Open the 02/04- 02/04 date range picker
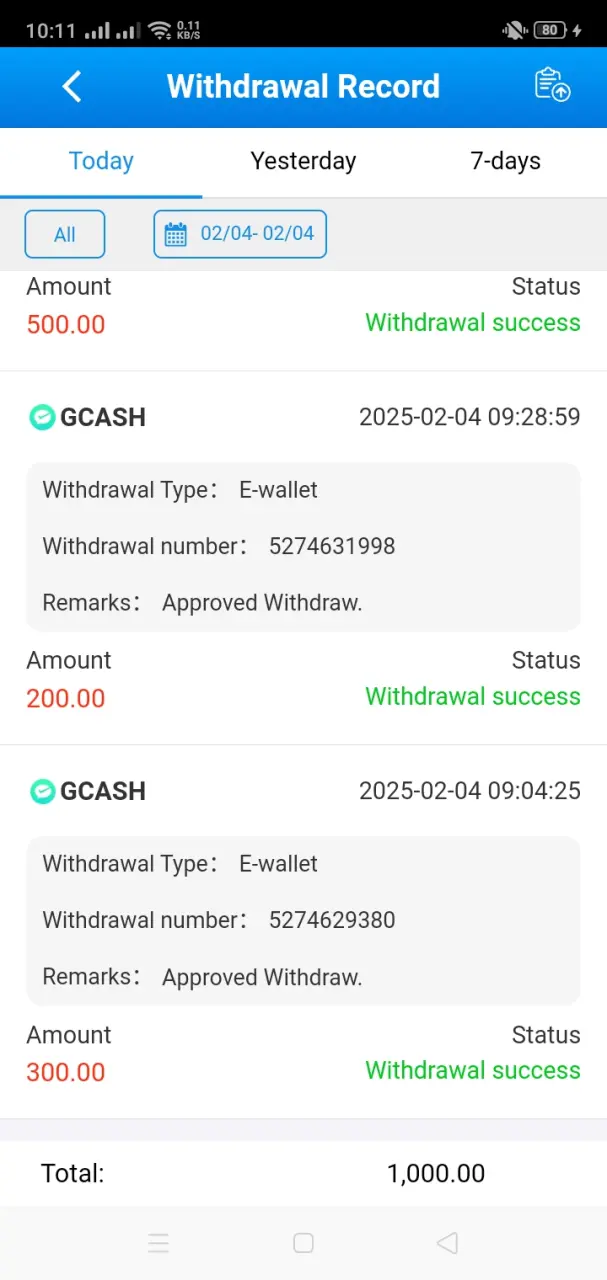The width and height of the screenshot is (607, 1280). coord(240,234)
